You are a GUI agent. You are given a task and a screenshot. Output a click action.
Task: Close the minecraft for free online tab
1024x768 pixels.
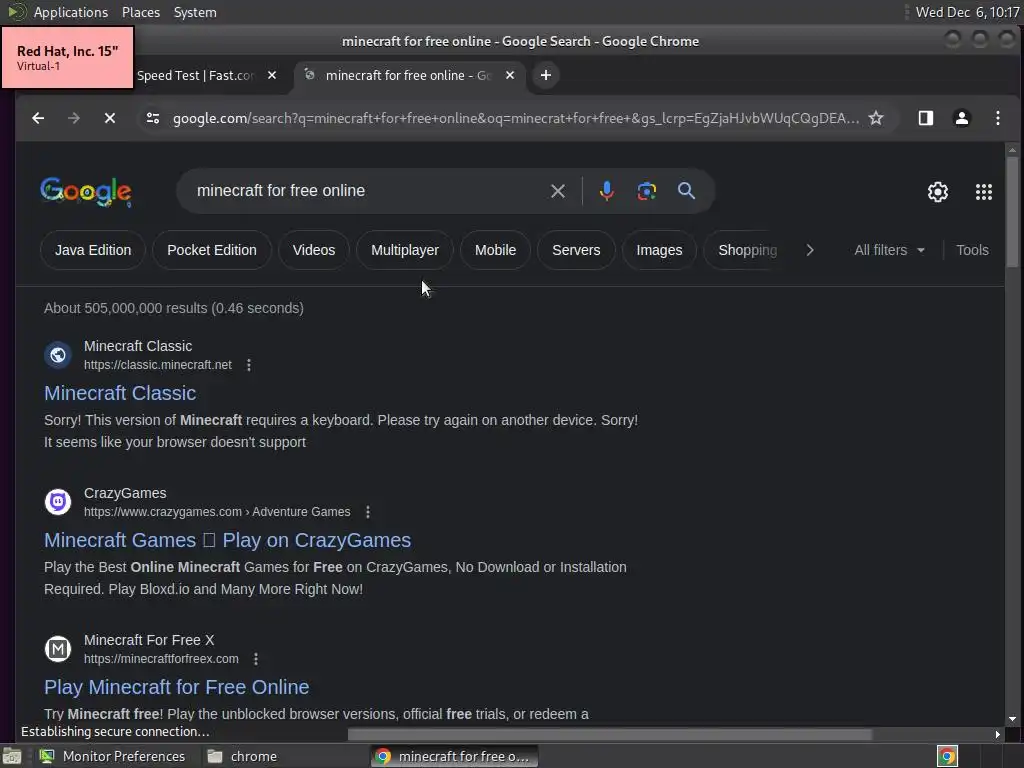click(x=510, y=75)
